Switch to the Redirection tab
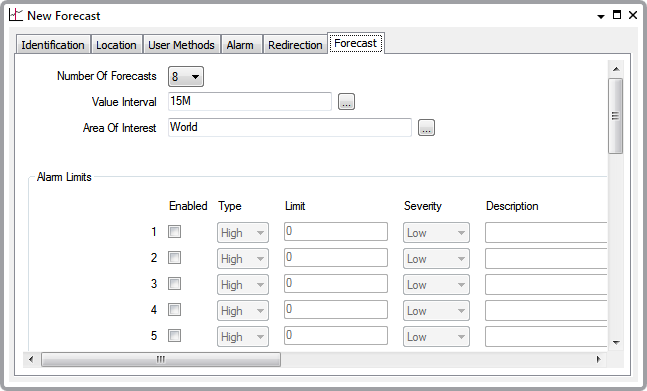The image size is (647, 391). click(295, 45)
